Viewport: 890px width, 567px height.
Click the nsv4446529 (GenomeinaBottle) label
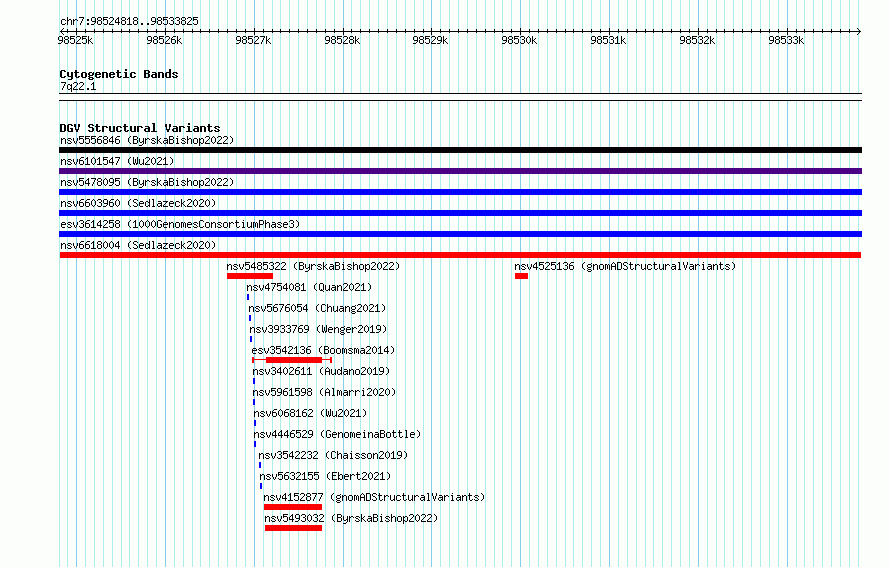point(338,434)
